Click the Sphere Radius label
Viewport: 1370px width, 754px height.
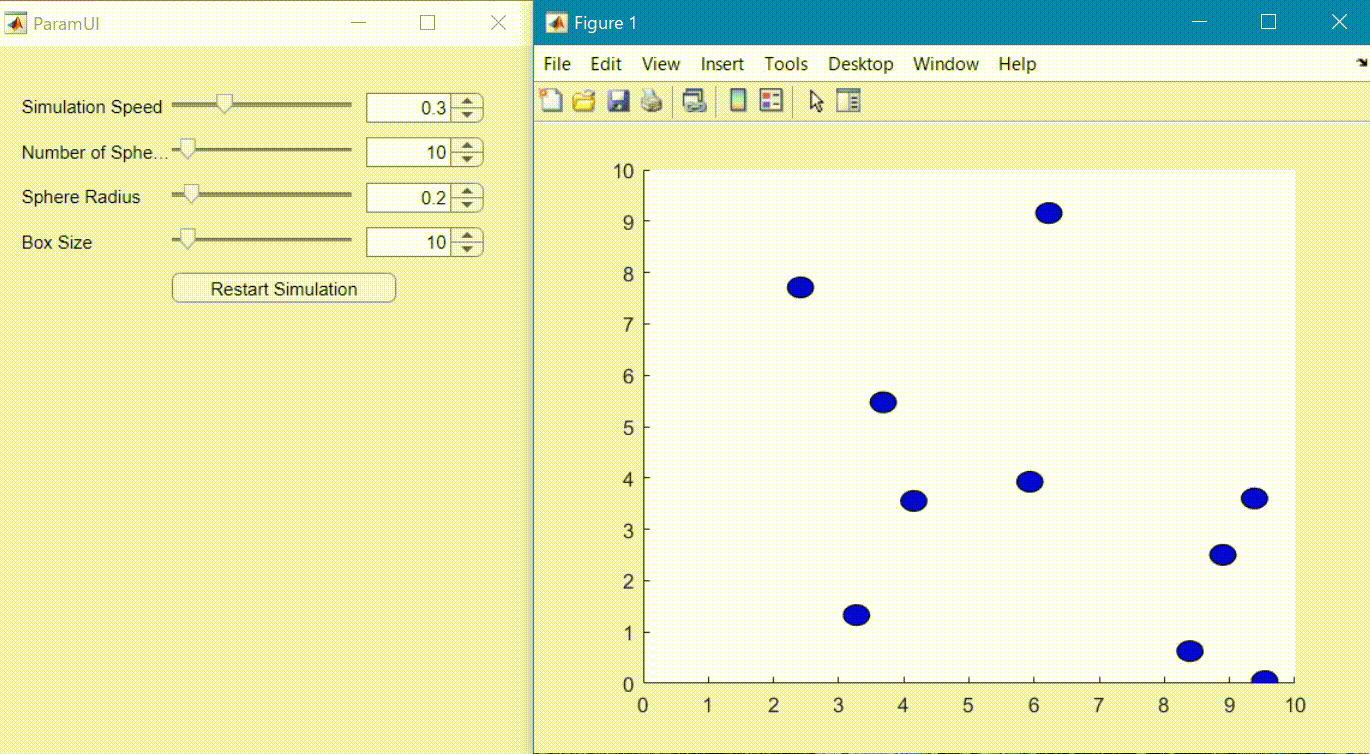pos(81,197)
